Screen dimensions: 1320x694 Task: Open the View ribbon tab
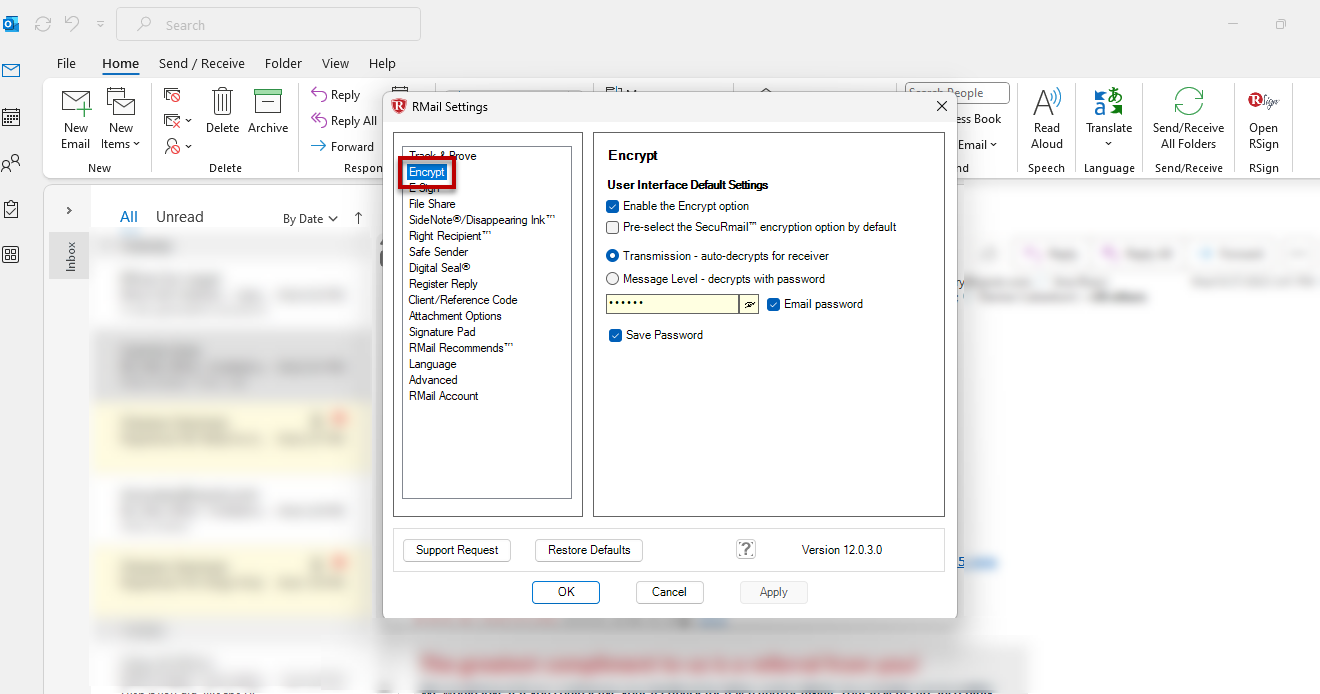tap(335, 63)
